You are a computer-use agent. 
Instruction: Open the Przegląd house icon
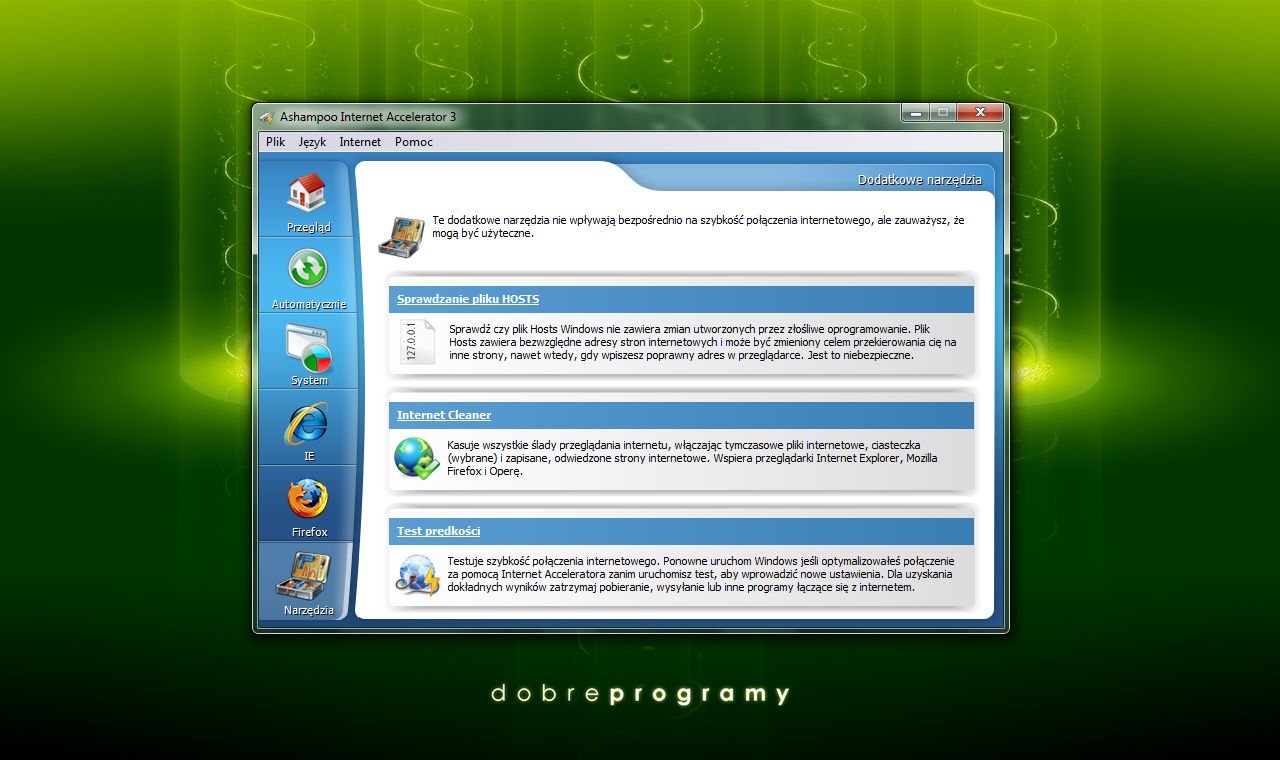tap(307, 192)
